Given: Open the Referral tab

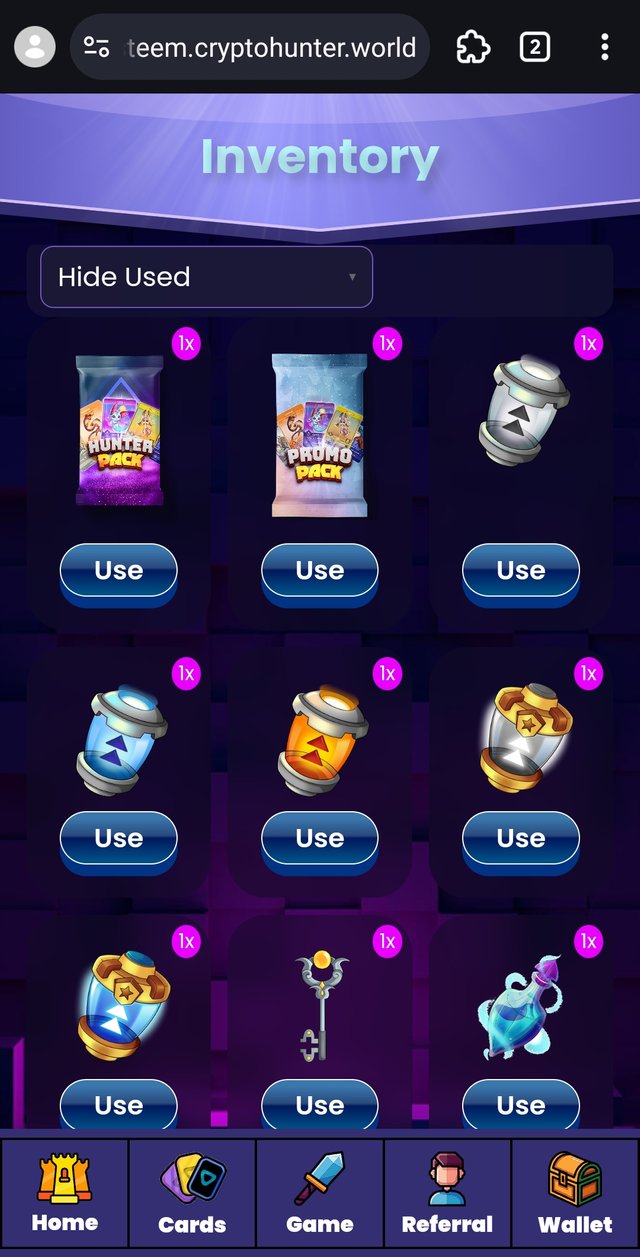Looking at the screenshot, I should point(447,1193).
